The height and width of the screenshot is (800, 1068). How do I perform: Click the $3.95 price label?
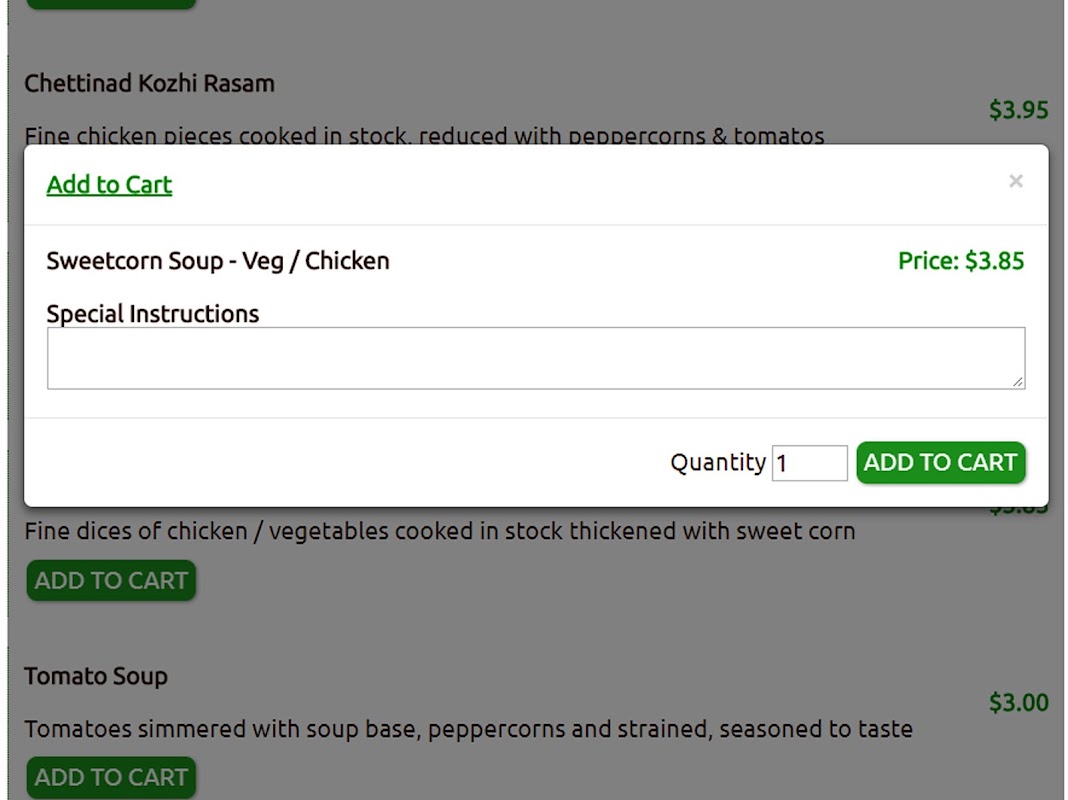tap(1018, 110)
